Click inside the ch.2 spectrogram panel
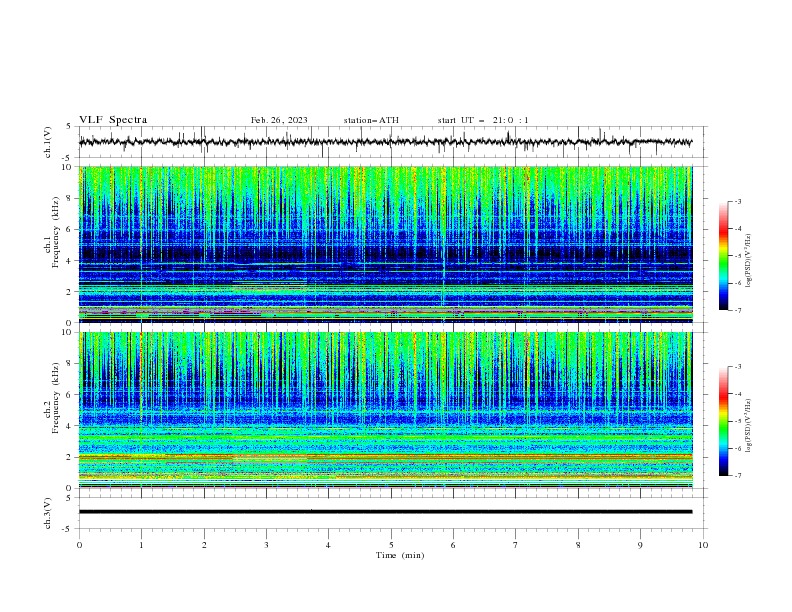The height and width of the screenshot is (612, 792). [385, 410]
